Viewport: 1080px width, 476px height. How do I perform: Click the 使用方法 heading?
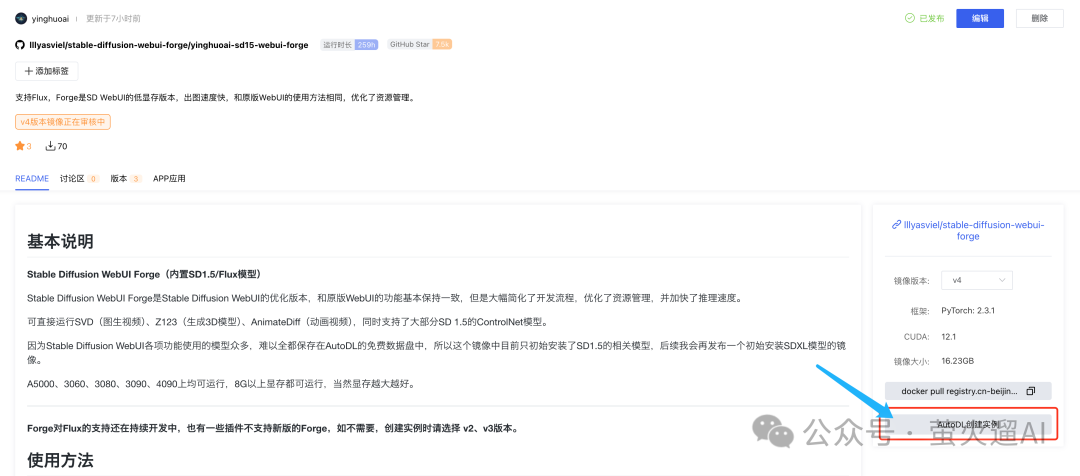[x=60, y=460]
